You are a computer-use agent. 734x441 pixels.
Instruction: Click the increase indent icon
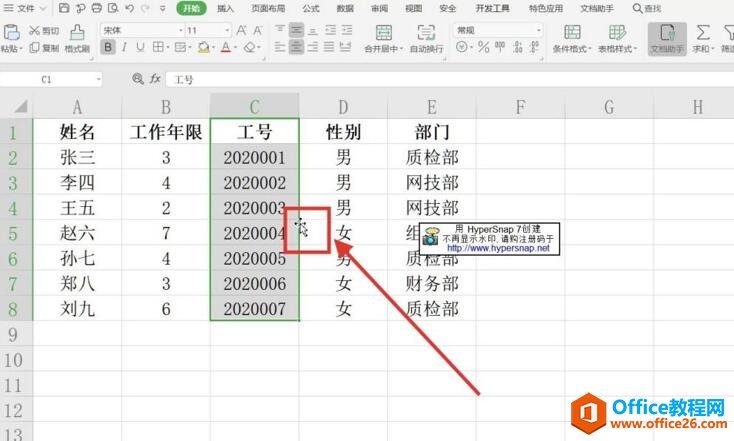coord(346,30)
